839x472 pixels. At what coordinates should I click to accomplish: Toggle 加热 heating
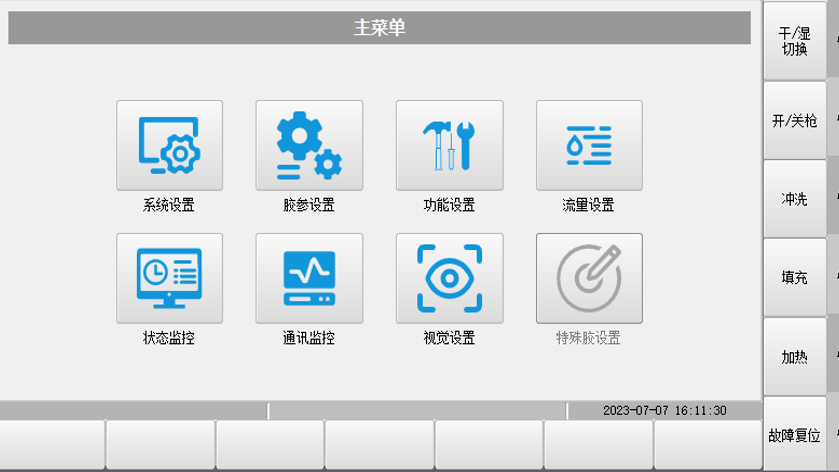(x=794, y=357)
